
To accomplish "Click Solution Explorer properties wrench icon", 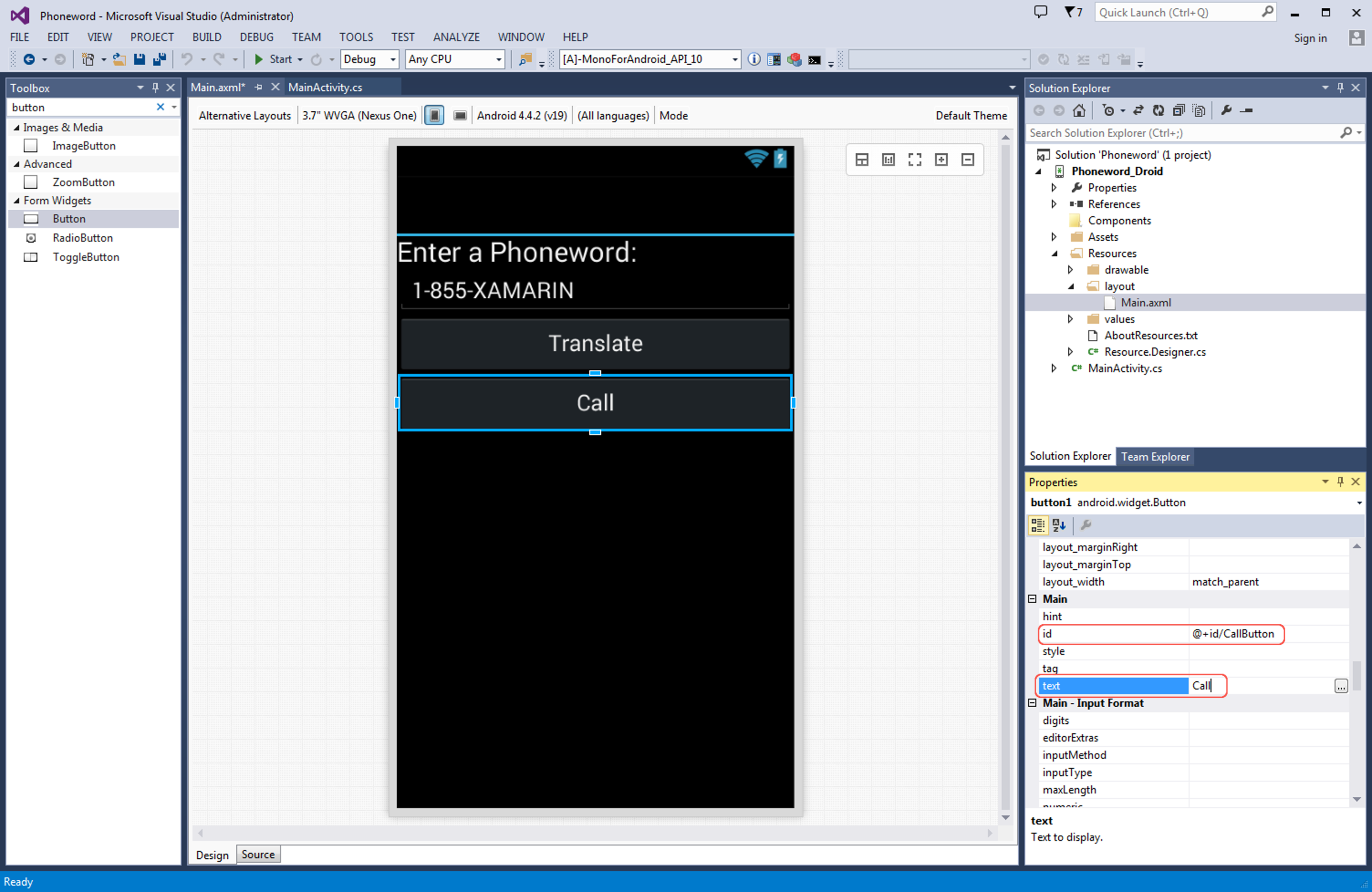I will coord(1226,110).
